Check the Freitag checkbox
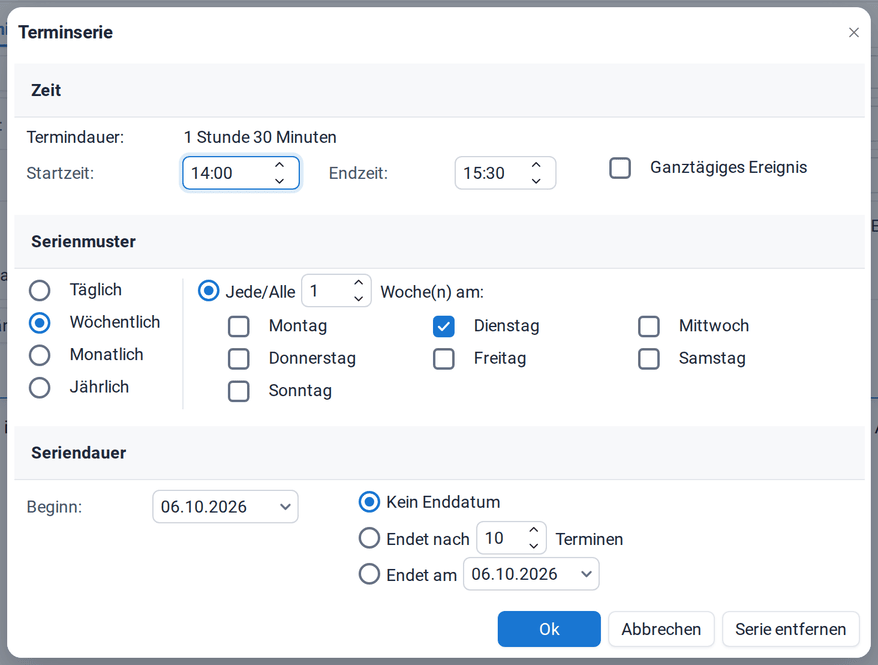 pos(443,359)
